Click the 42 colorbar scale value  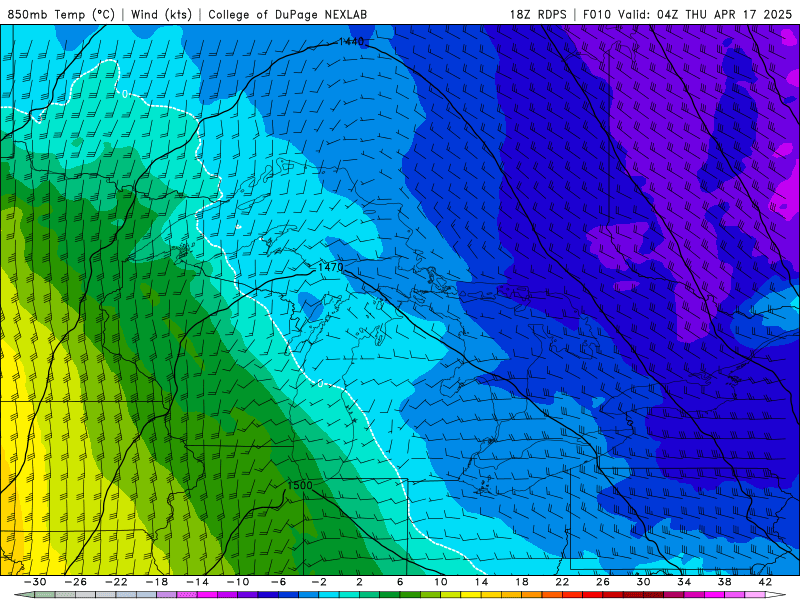(x=765, y=582)
